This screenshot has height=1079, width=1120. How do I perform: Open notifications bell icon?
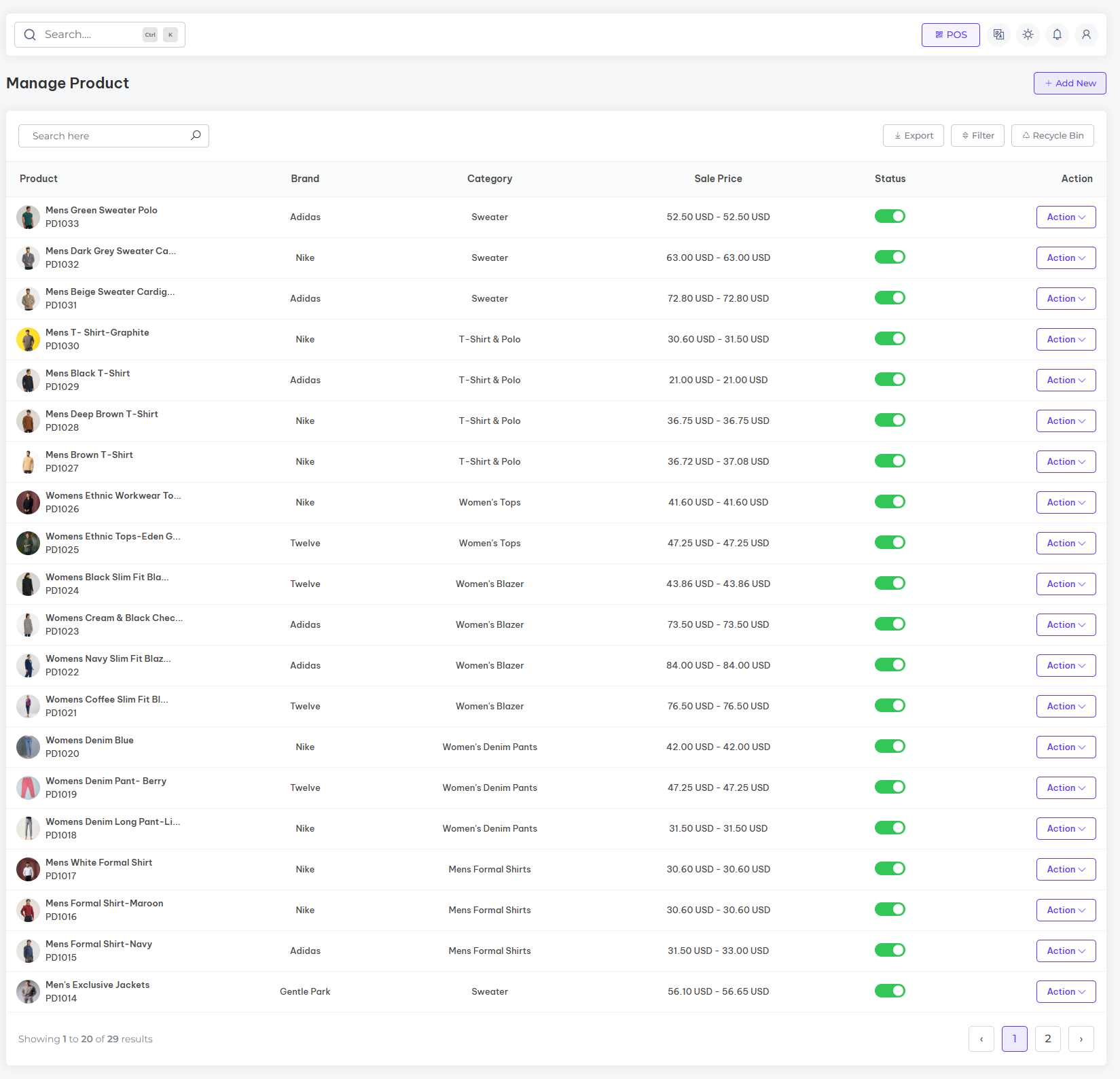click(x=1057, y=35)
